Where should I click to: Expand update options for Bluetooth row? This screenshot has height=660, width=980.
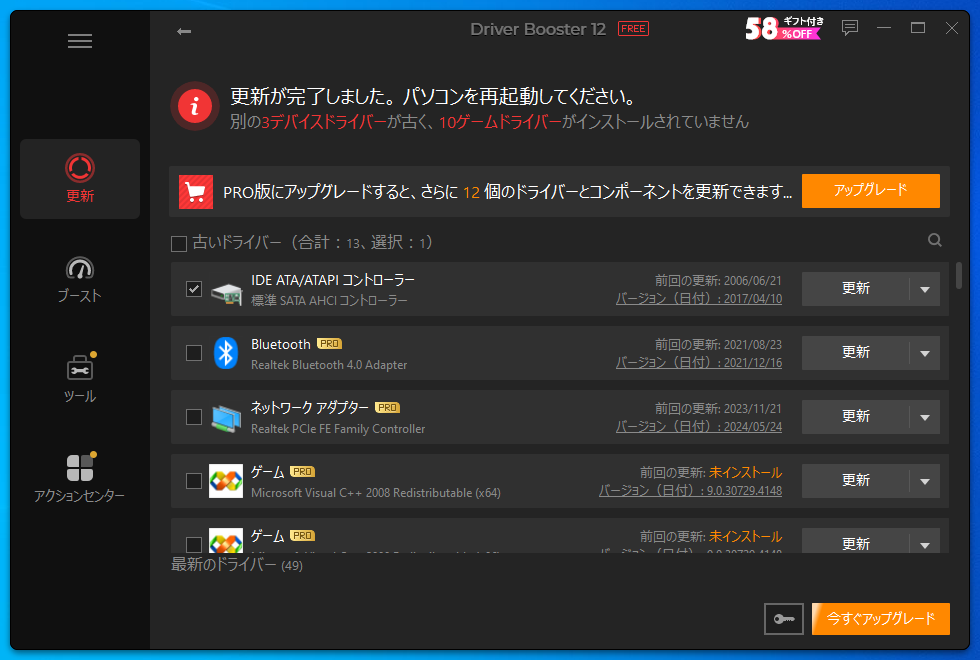click(925, 353)
